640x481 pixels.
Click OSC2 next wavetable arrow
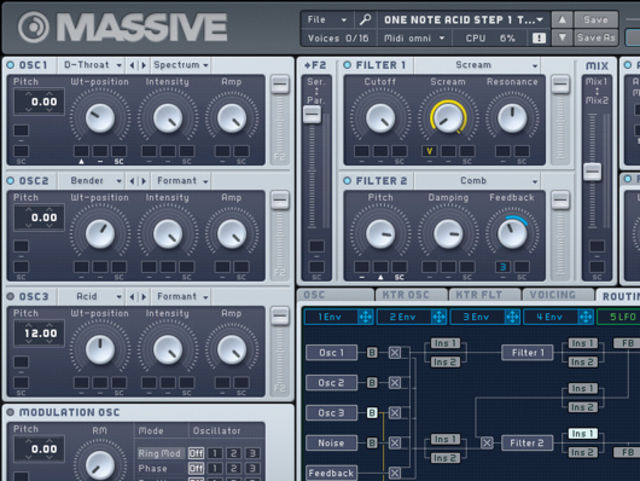point(143,181)
